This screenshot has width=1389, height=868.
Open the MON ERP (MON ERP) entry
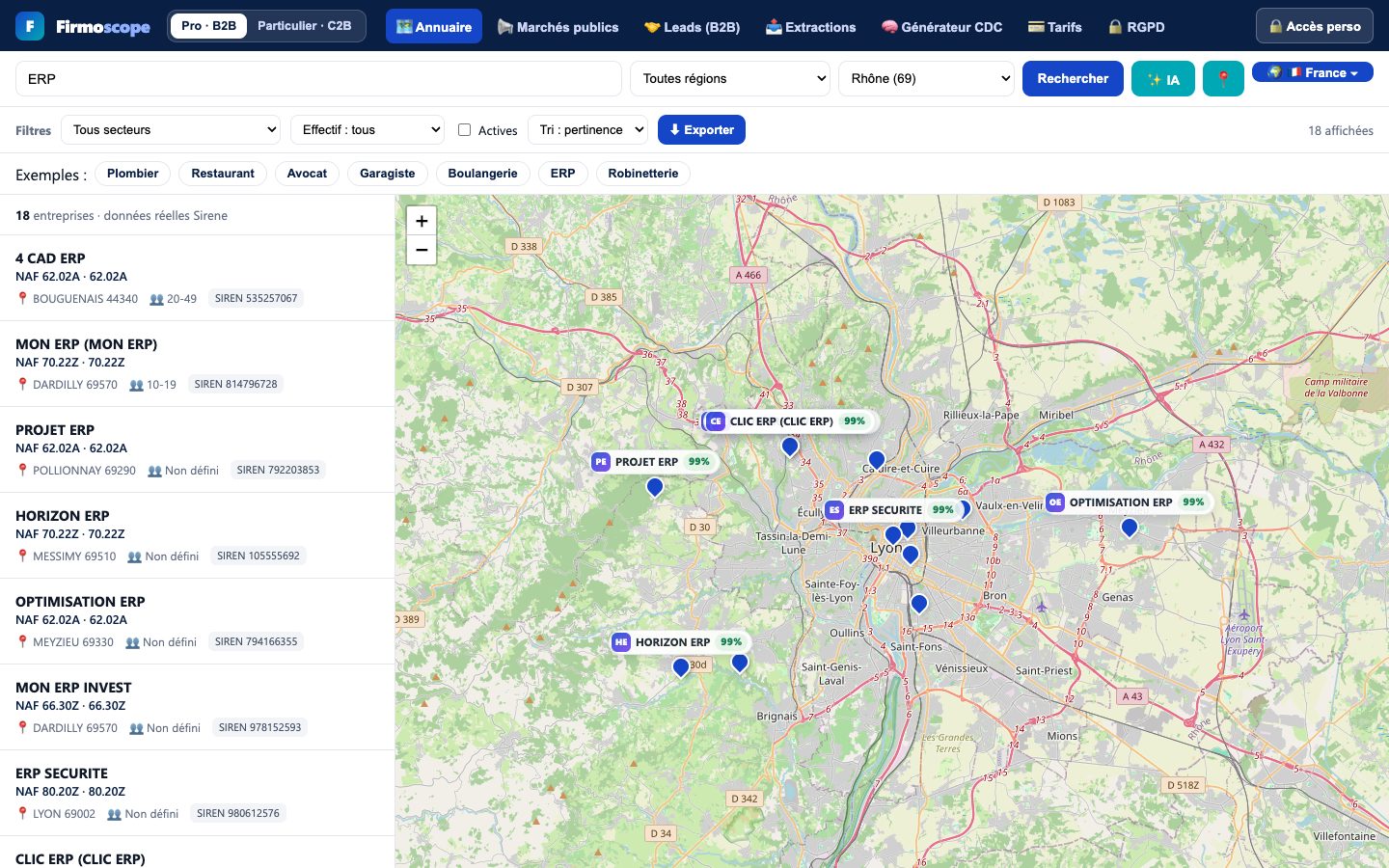point(198,364)
